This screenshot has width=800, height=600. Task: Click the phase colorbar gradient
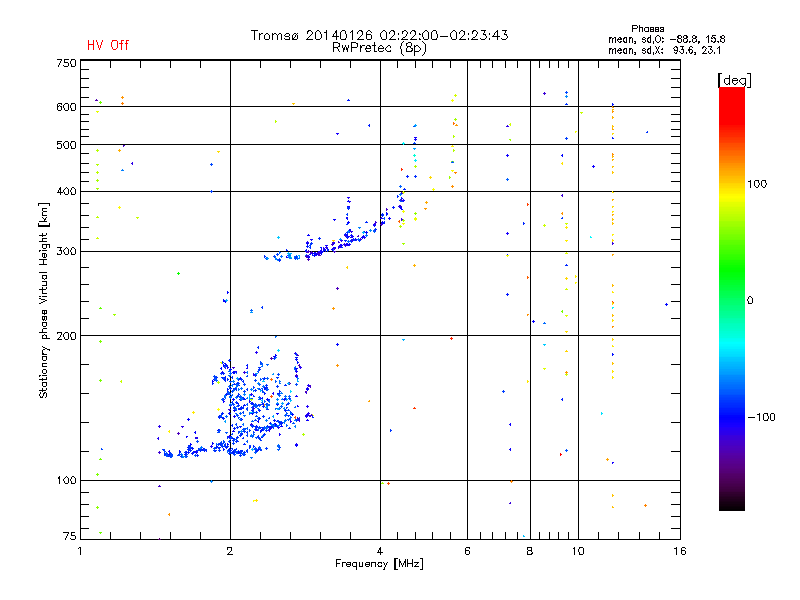pos(732,298)
